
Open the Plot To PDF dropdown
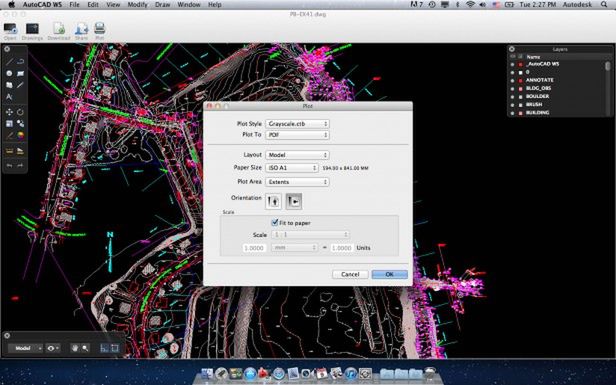point(297,135)
